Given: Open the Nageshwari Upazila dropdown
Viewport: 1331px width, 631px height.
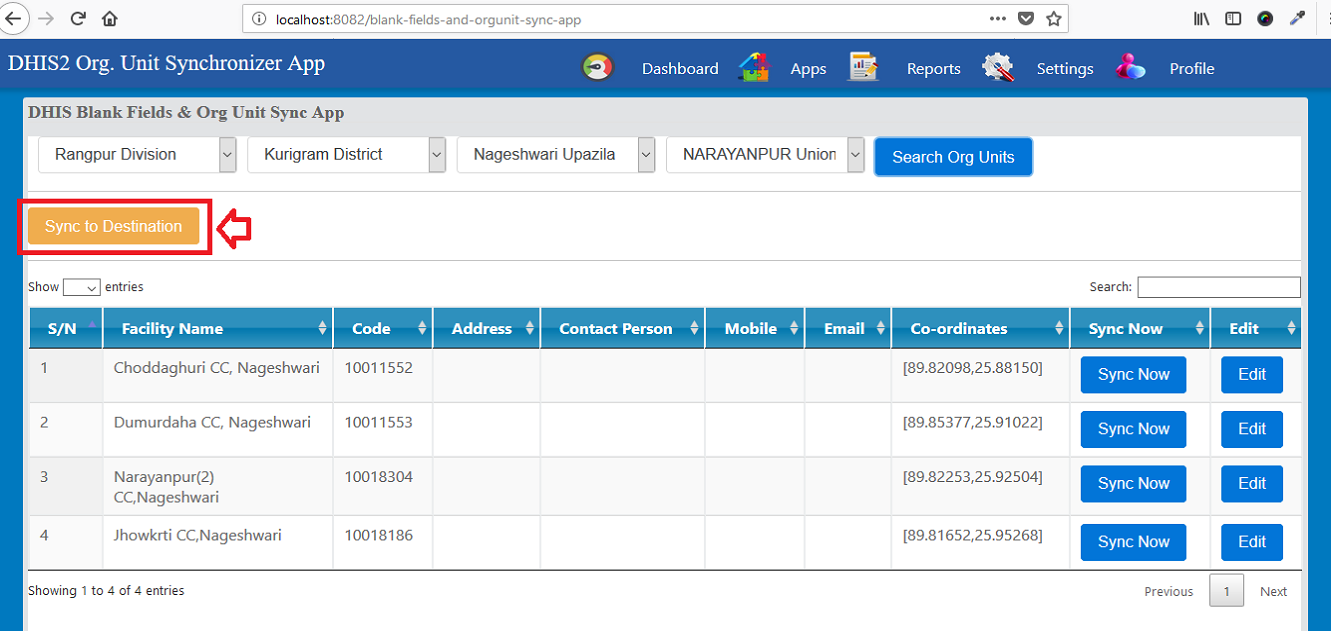Looking at the screenshot, I should (556, 155).
